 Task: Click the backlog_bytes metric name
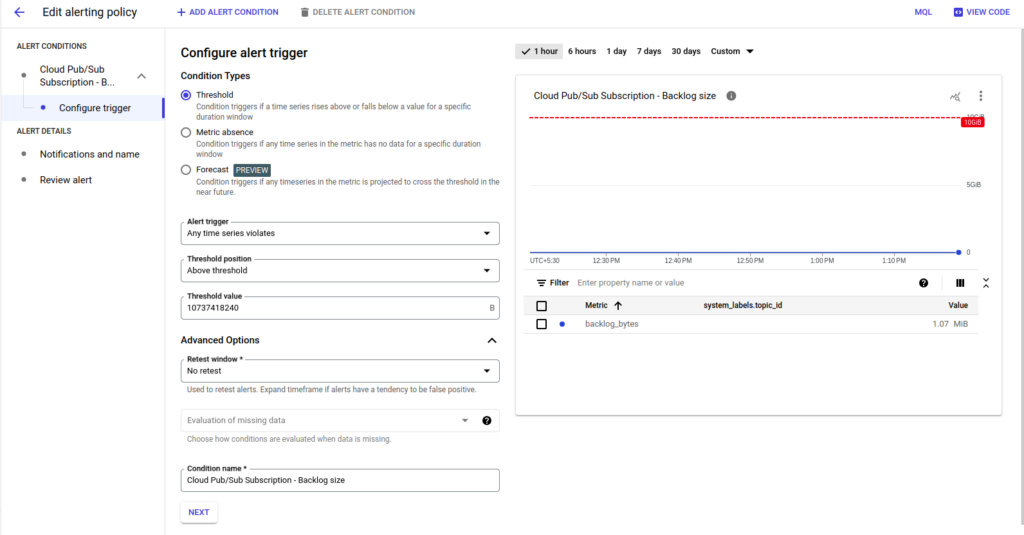611,324
